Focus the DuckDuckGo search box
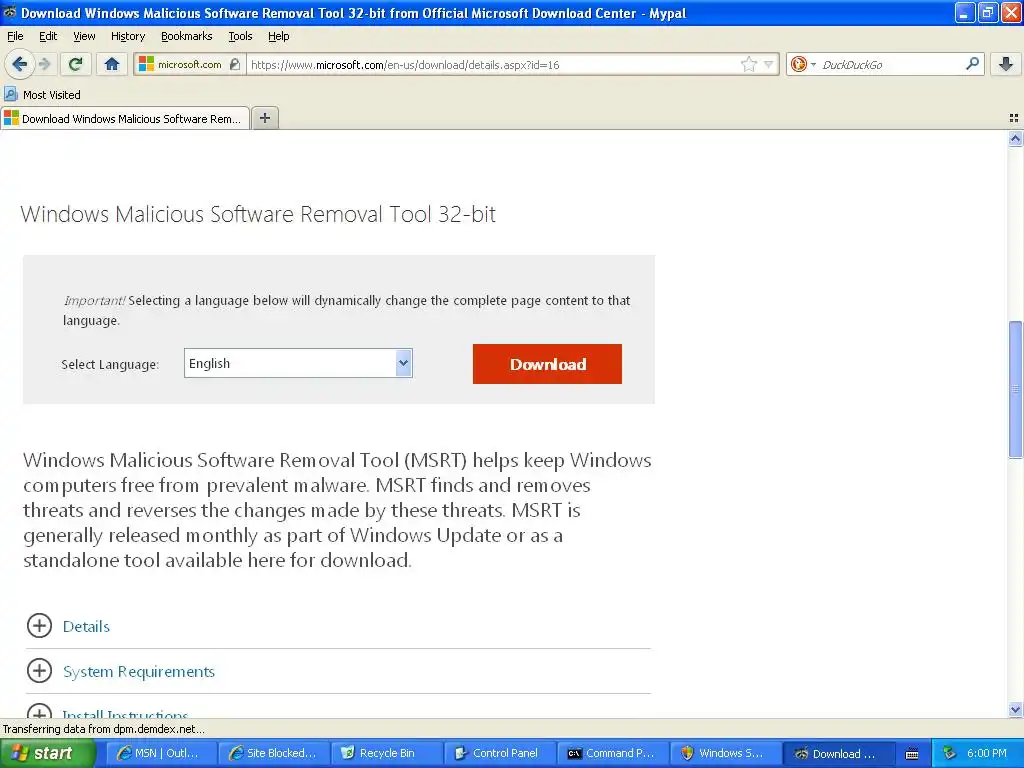The height and width of the screenshot is (768, 1024). click(888, 65)
